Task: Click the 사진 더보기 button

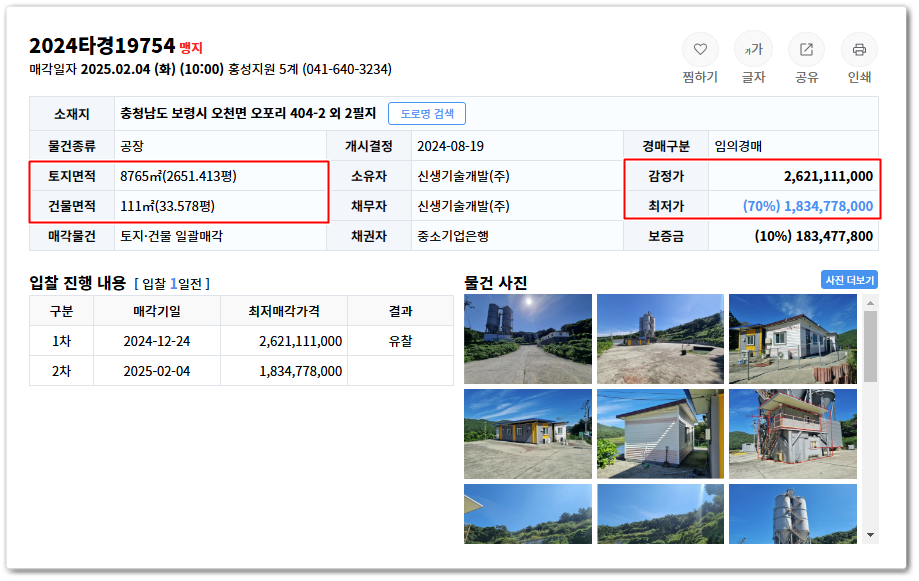Action: (849, 280)
